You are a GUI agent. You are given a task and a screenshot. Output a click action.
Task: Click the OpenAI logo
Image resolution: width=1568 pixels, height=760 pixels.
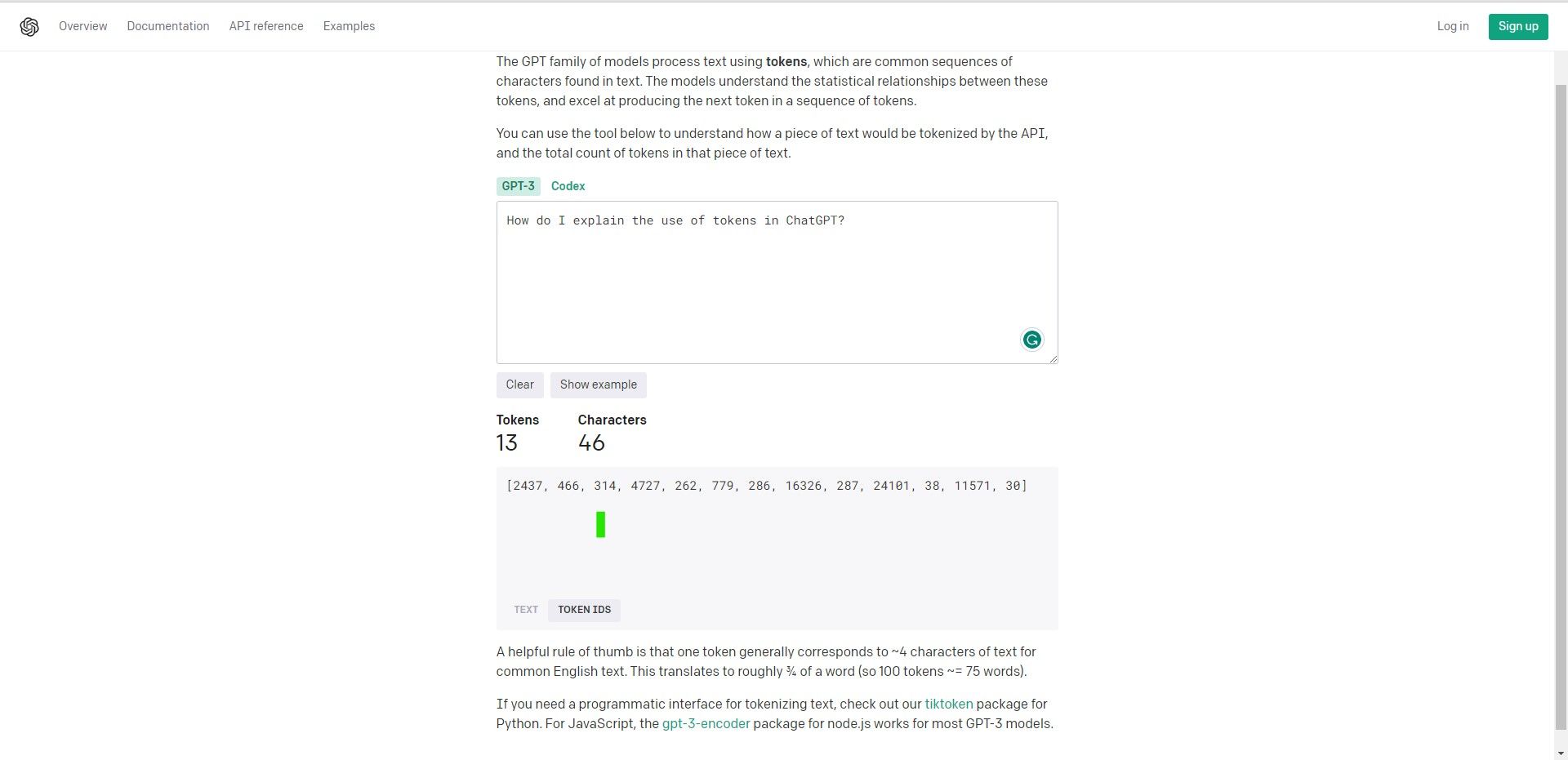tap(28, 26)
